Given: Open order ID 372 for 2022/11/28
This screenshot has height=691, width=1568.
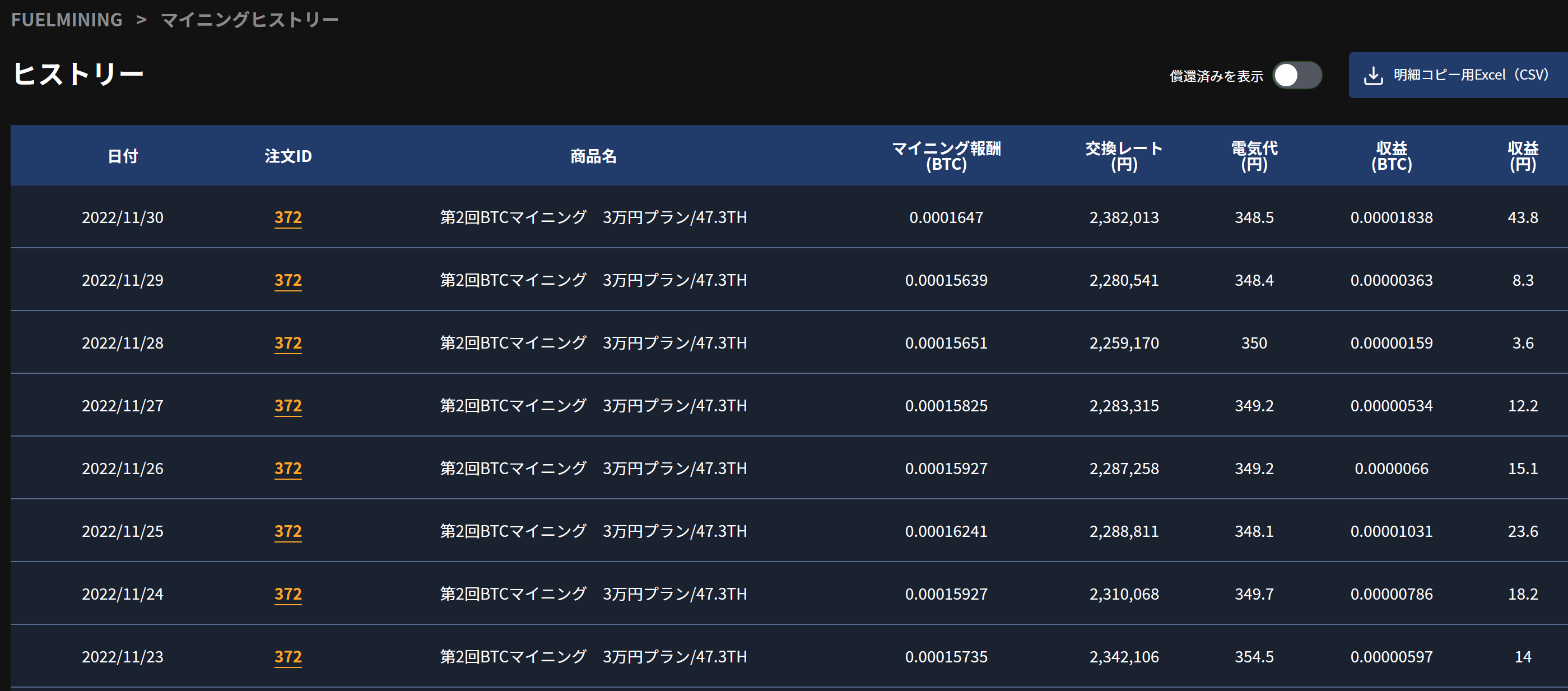Looking at the screenshot, I should pos(288,343).
